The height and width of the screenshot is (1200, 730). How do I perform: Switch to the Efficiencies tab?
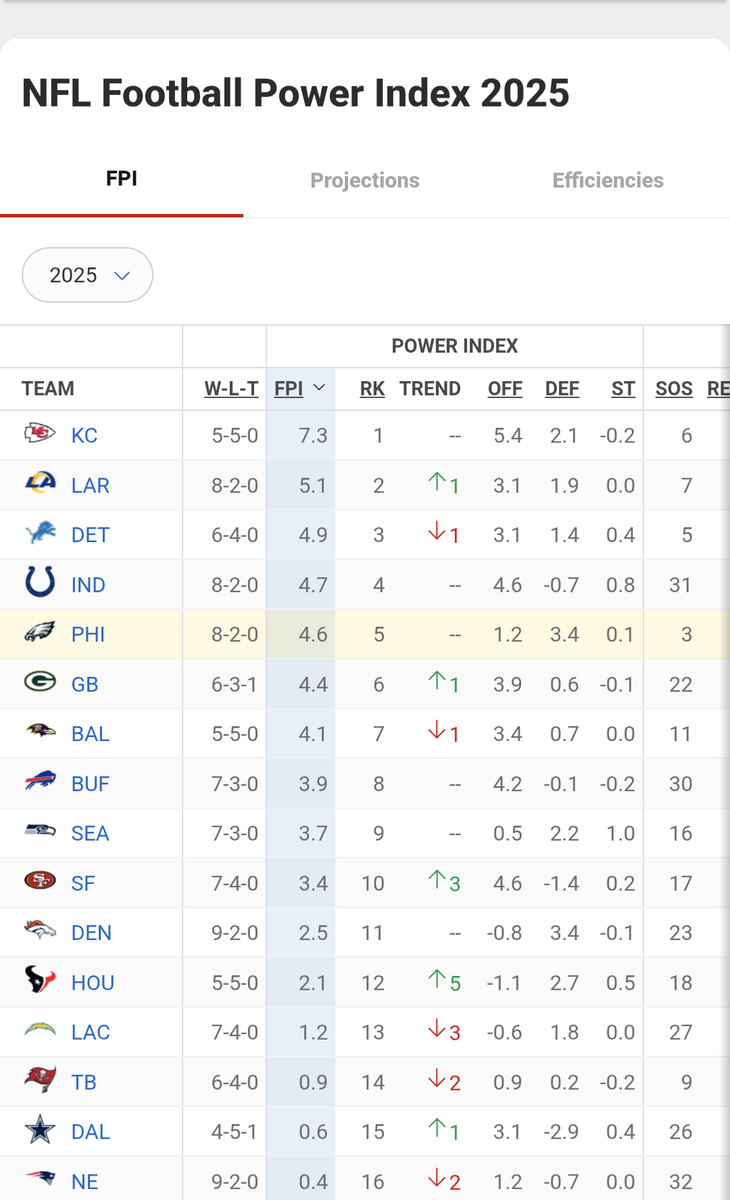click(607, 181)
